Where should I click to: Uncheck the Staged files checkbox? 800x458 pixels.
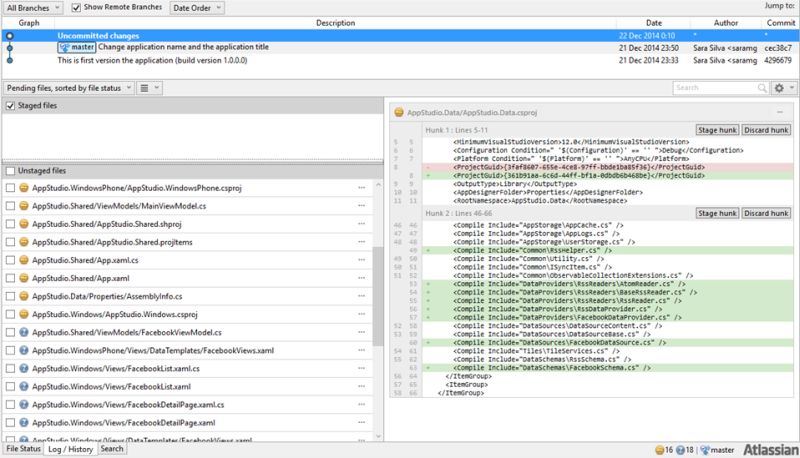tap(10, 106)
